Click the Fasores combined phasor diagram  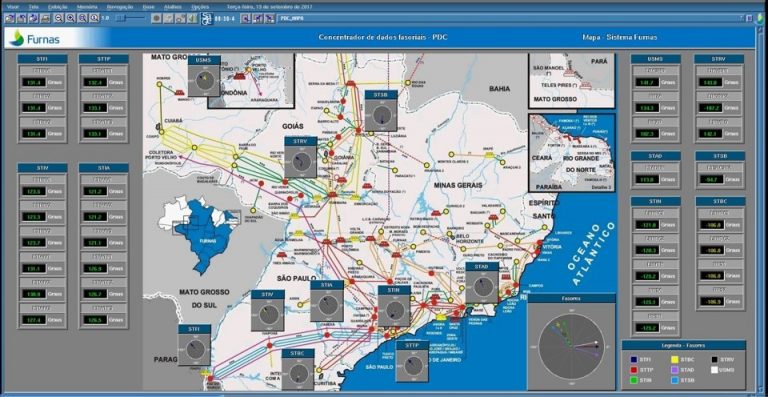coord(571,347)
